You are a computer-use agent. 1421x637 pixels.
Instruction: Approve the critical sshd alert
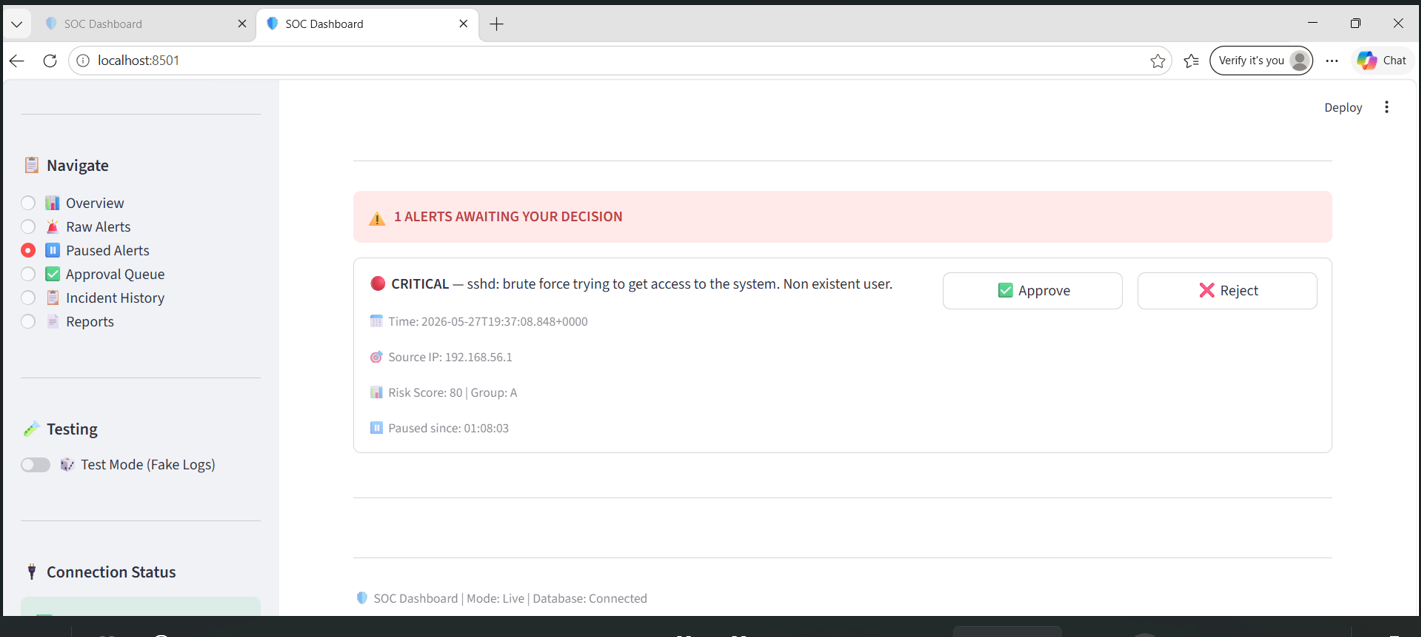(1032, 291)
